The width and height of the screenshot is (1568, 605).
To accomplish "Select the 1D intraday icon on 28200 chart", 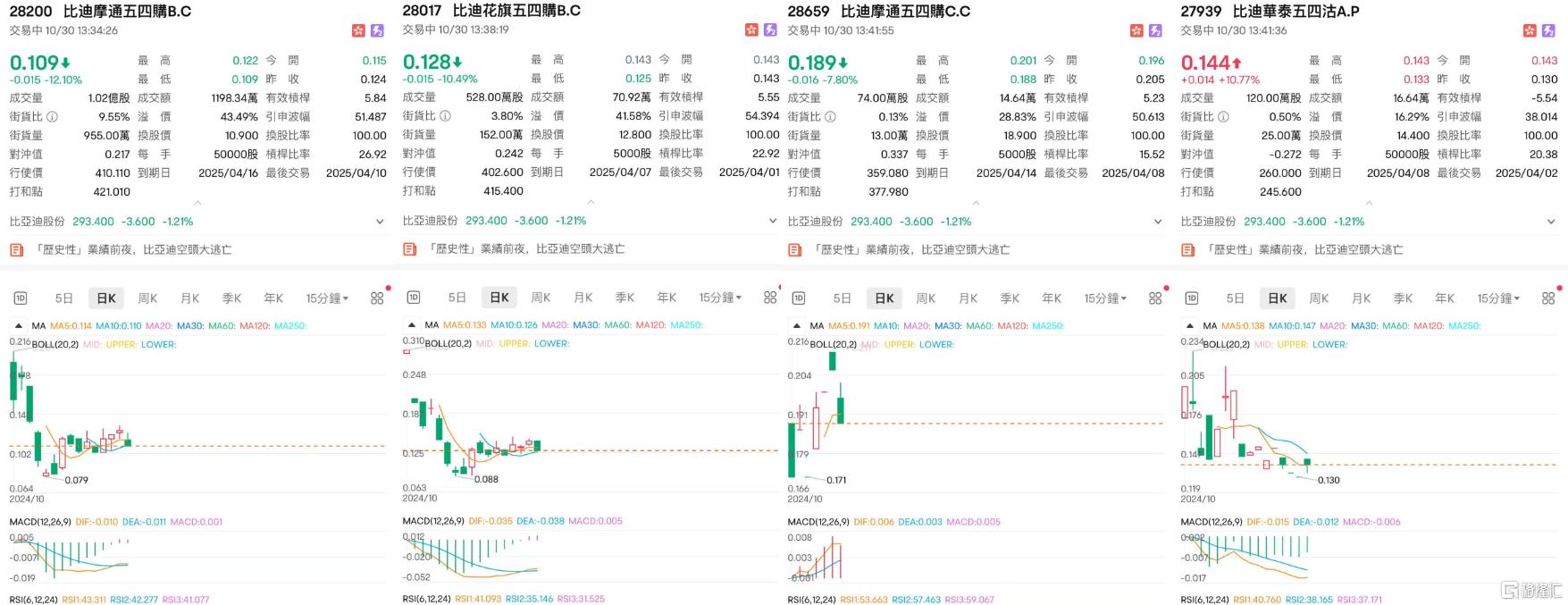I will pyautogui.click(x=20, y=298).
